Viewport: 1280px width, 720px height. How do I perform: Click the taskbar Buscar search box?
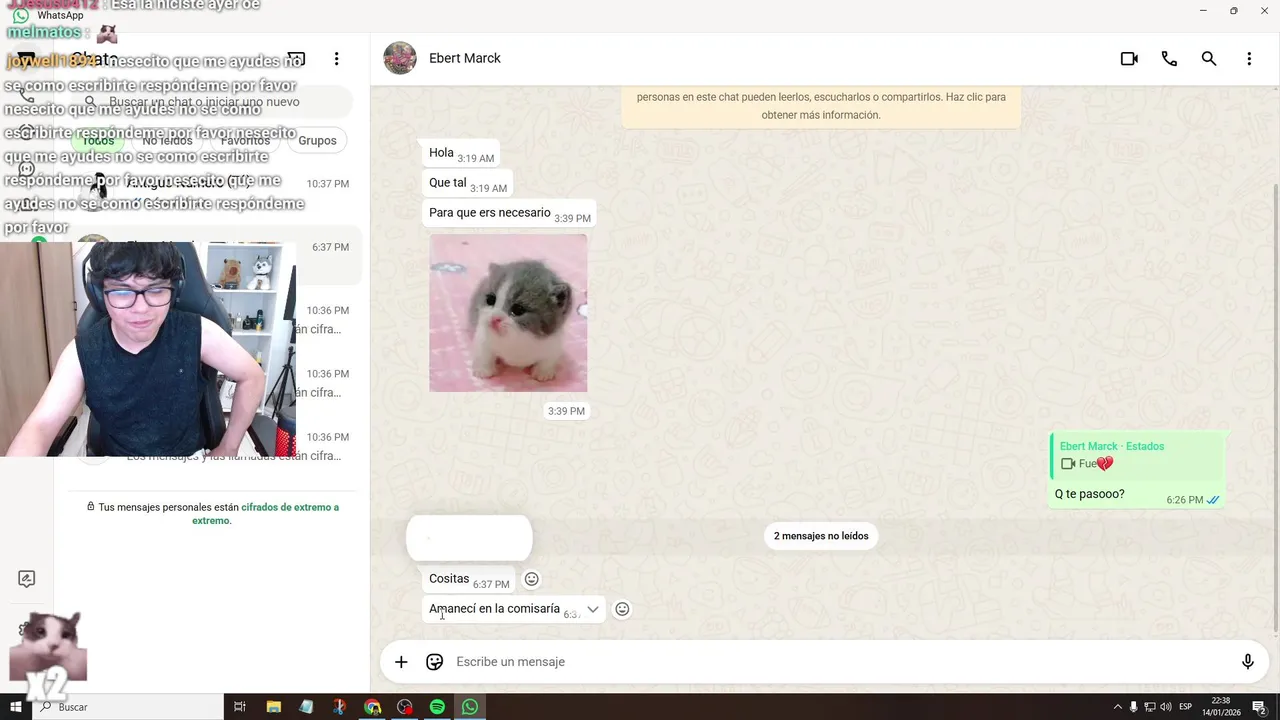(x=128, y=707)
